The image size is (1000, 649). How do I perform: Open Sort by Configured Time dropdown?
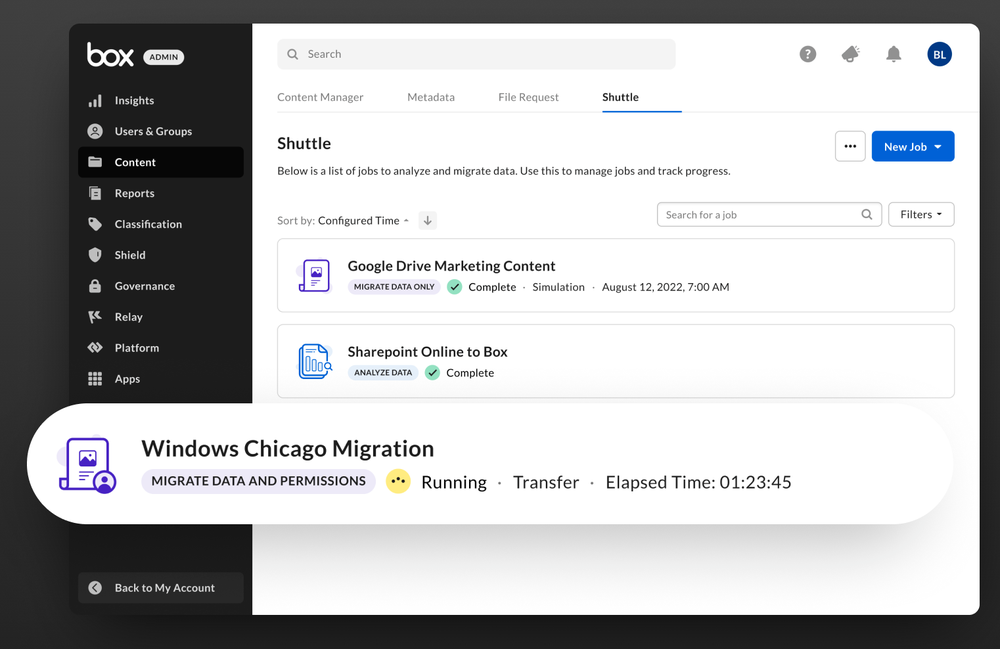(364, 221)
